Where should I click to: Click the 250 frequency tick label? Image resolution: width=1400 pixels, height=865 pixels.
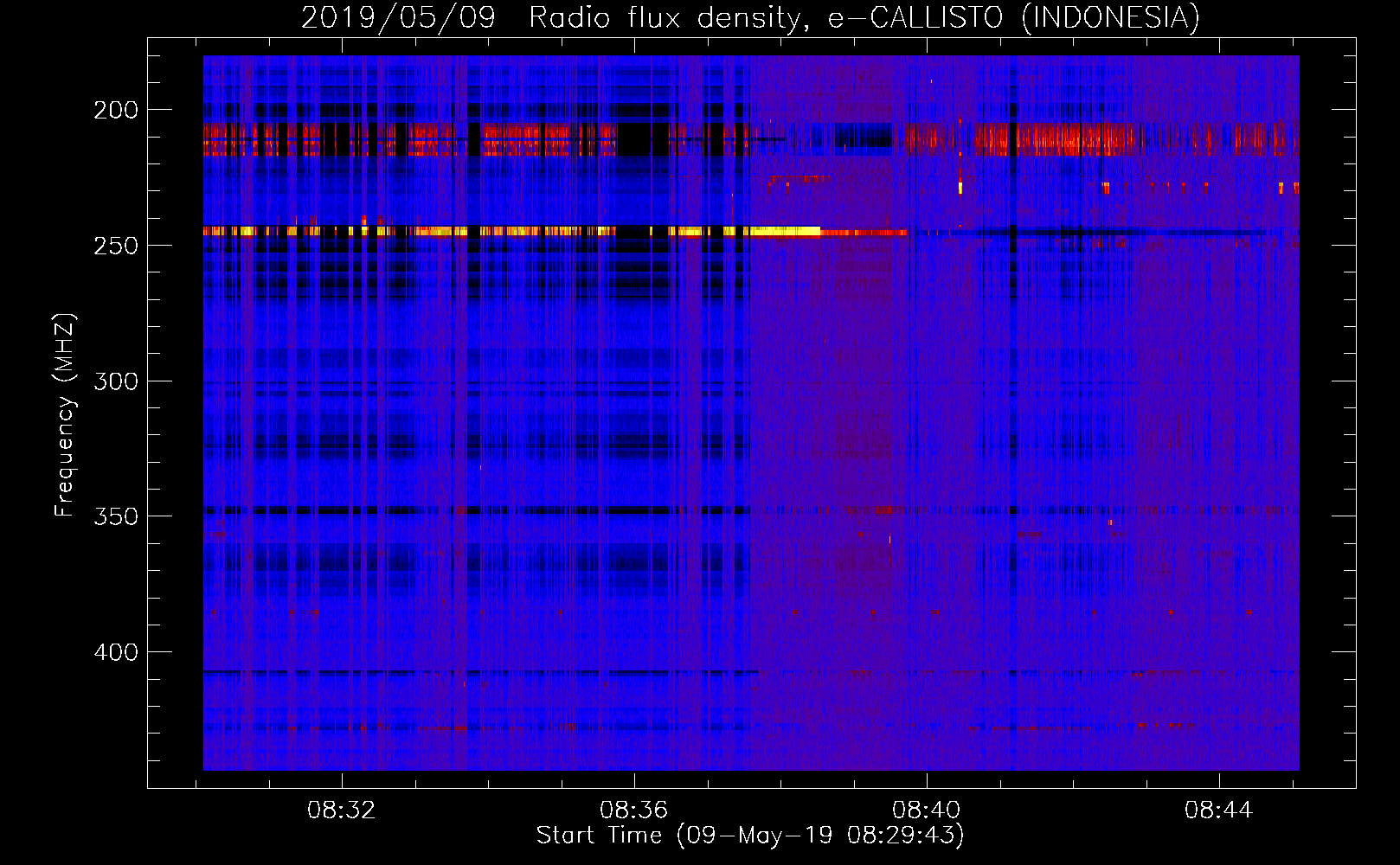pos(116,246)
